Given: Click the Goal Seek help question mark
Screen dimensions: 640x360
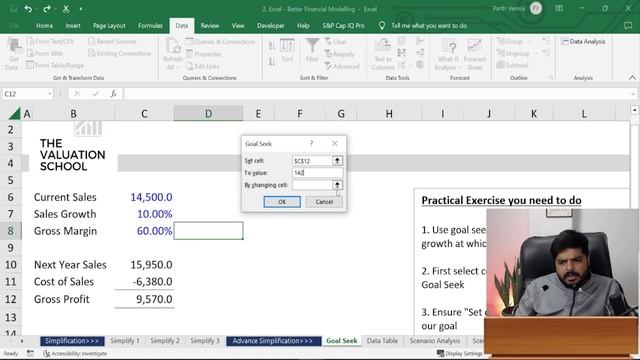Looking at the screenshot, I should click(311, 143).
